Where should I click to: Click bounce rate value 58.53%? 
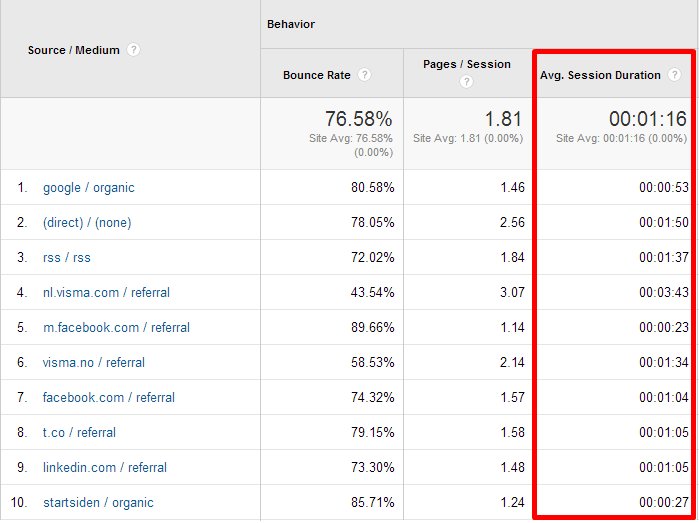pyautogui.click(x=372, y=362)
